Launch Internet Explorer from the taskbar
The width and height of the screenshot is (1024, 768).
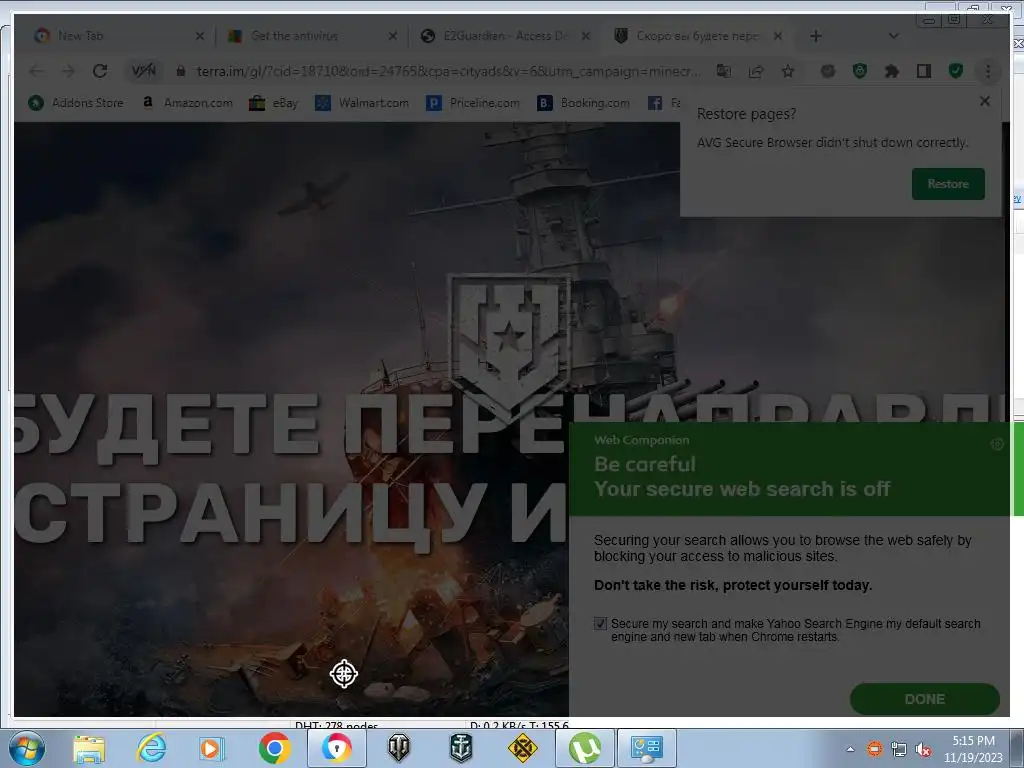click(x=152, y=748)
